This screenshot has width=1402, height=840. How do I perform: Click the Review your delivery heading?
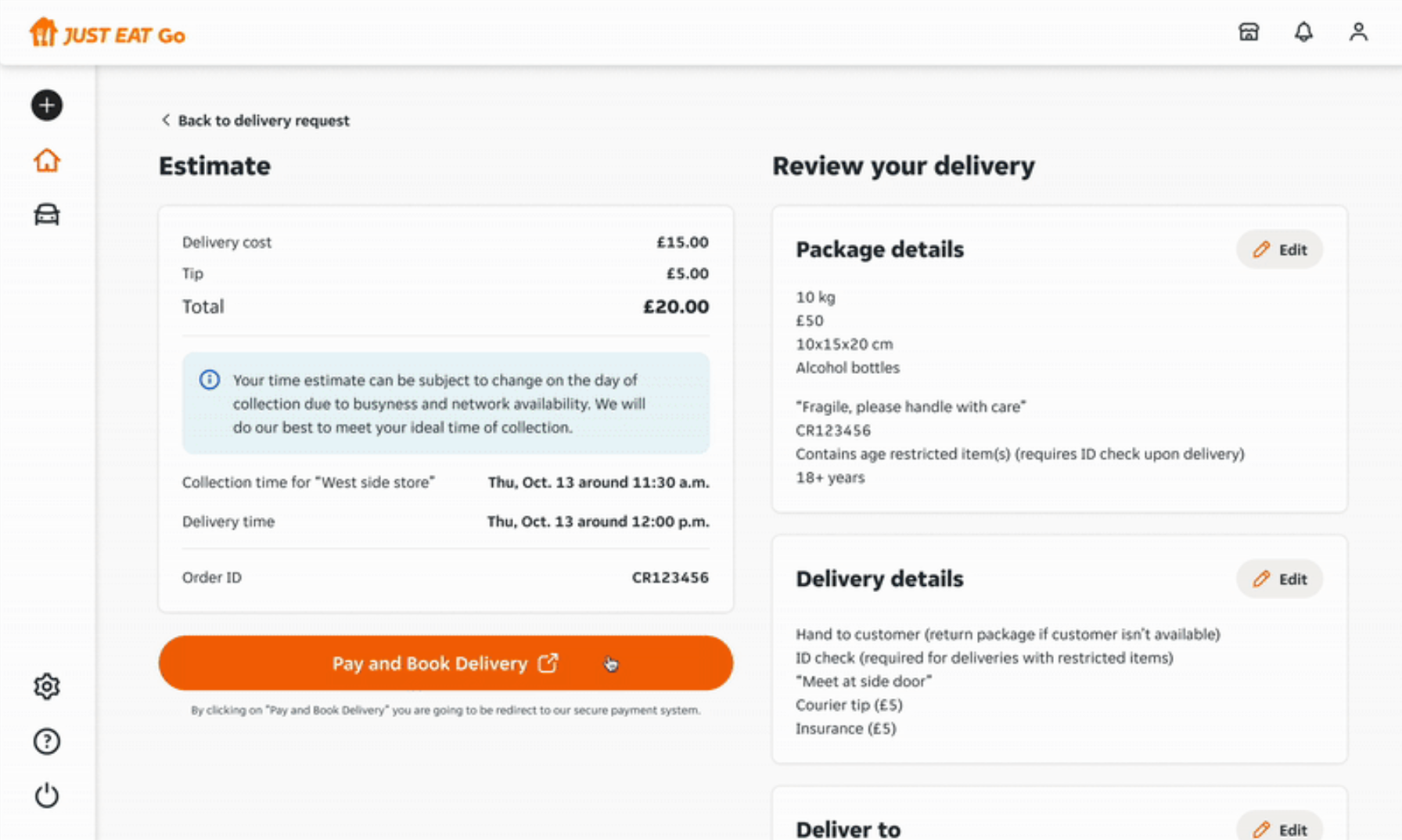click(903, 166)
